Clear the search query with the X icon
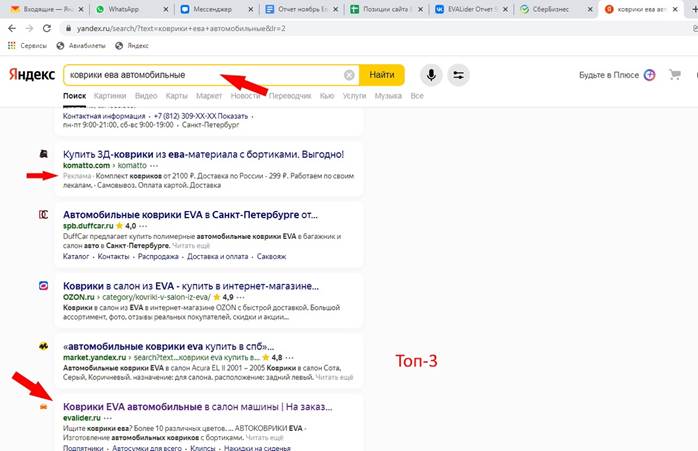698x451 pixels. (349, 75)
